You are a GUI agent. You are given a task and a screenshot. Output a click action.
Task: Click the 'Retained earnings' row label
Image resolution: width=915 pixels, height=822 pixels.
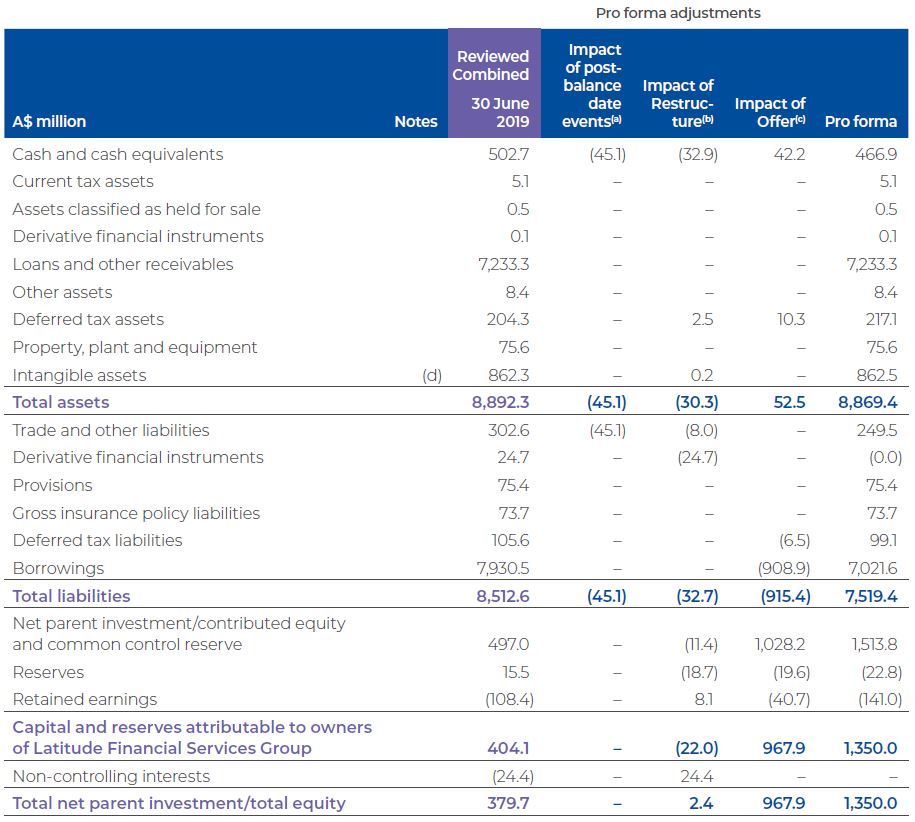84,699
